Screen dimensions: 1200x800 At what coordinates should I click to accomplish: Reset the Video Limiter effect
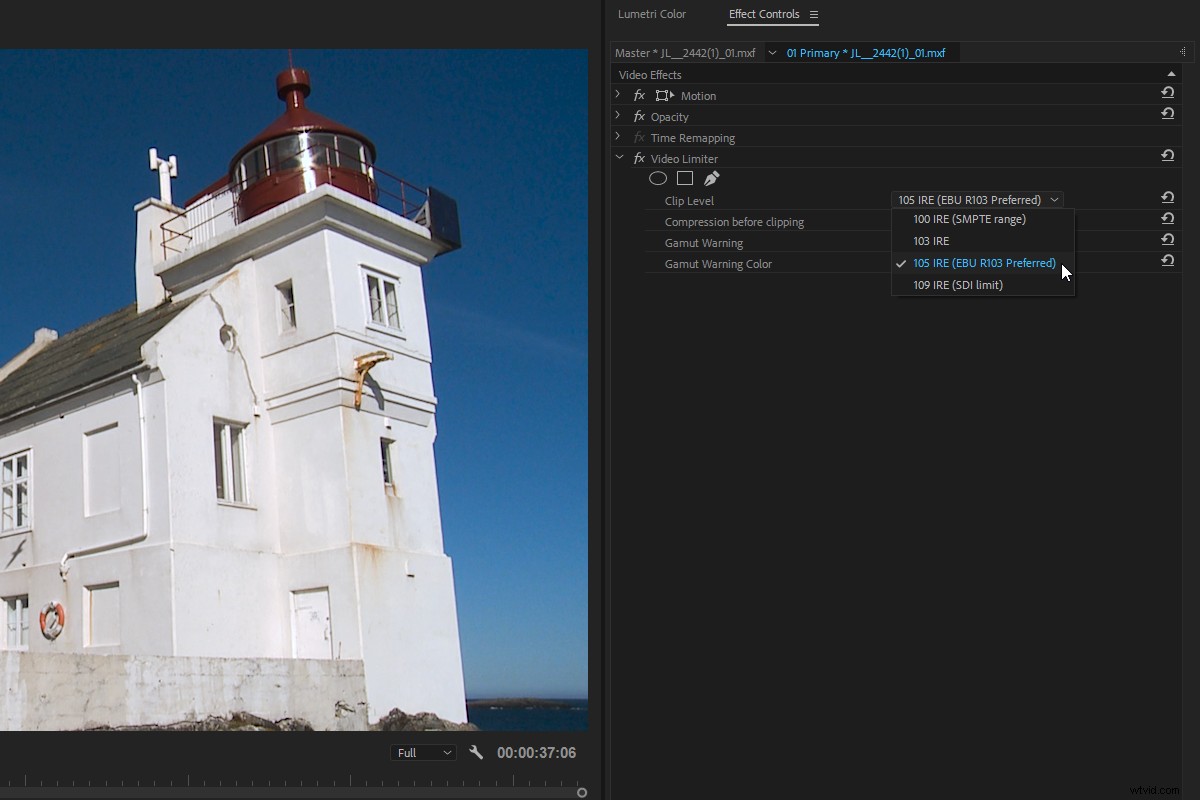pos(1167,155)
